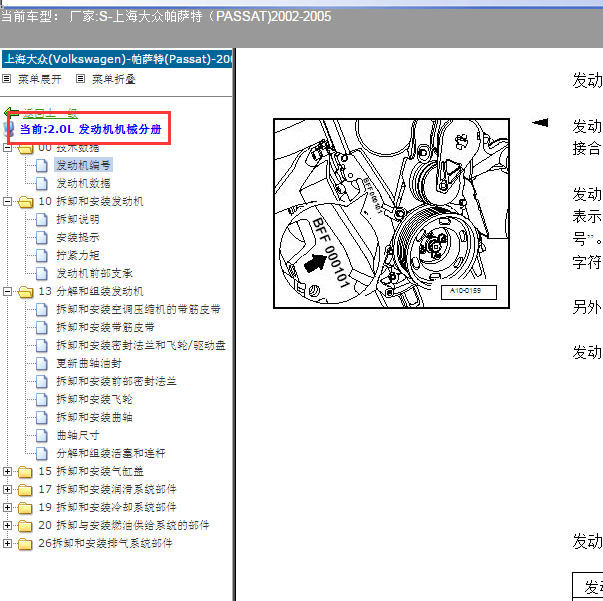Click page icon beside 安装提示
The image size is (603, 601).
point(42,238)
